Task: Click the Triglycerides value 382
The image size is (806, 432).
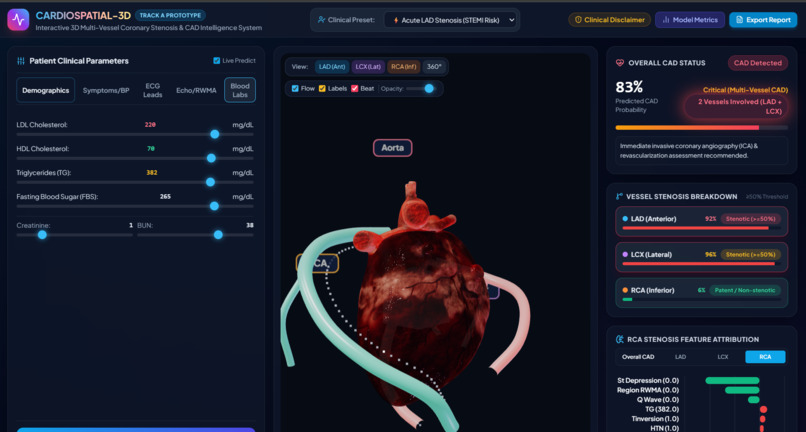Action: pyautogui.click(x=152, y=173)
